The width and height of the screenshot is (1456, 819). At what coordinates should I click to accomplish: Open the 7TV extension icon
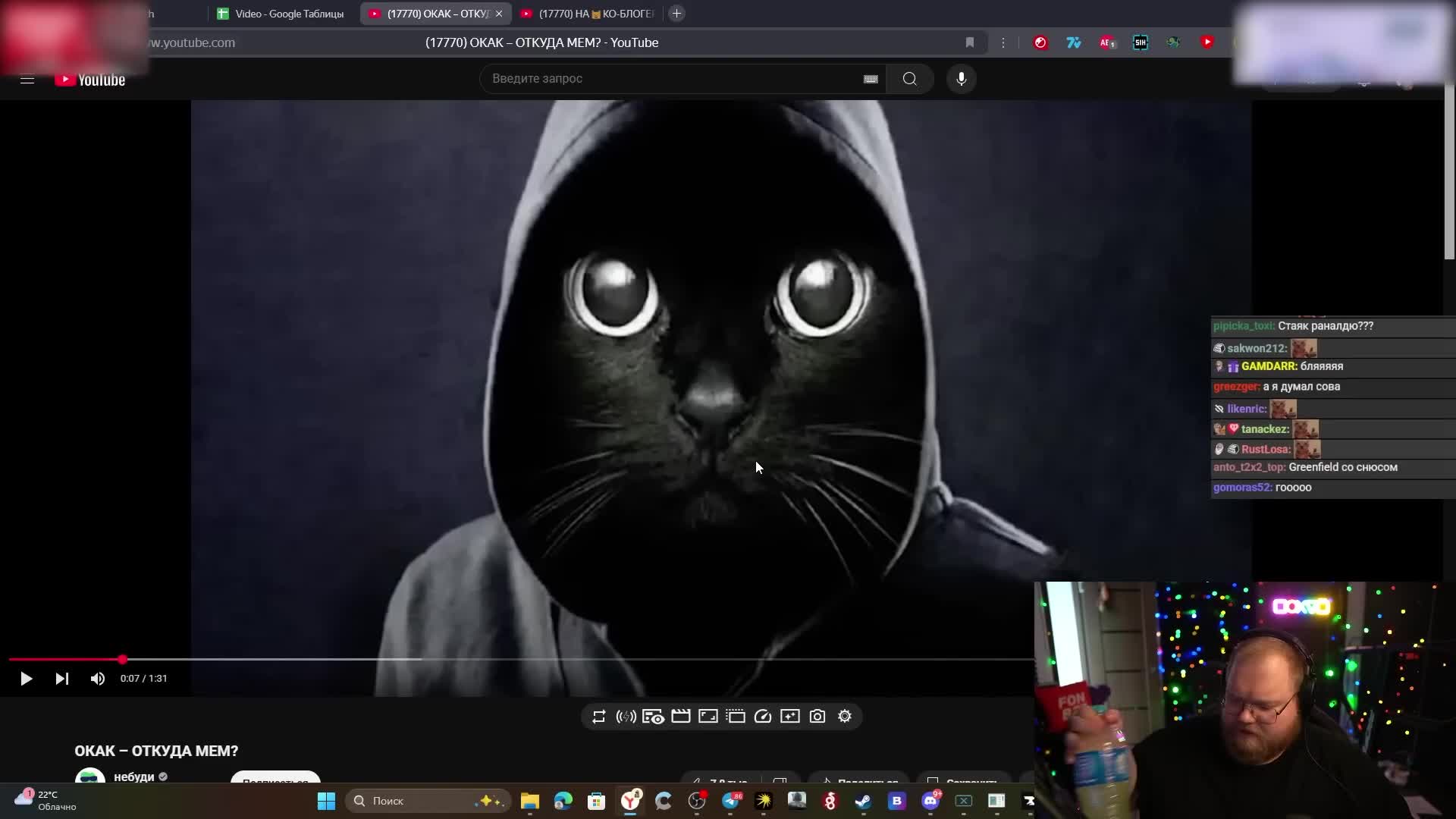[1074, 42]
